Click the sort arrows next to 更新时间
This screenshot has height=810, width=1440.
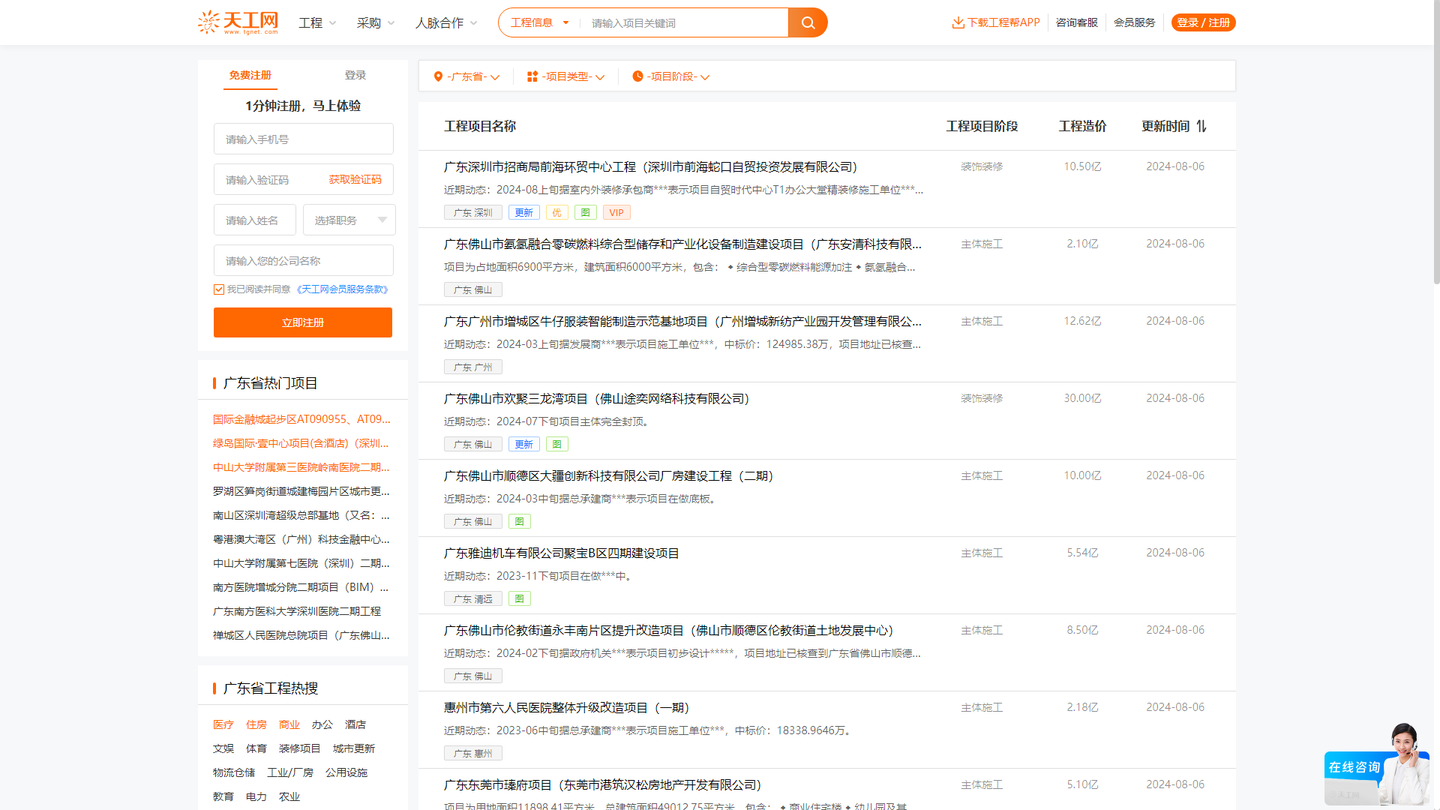pos(1201,126)
